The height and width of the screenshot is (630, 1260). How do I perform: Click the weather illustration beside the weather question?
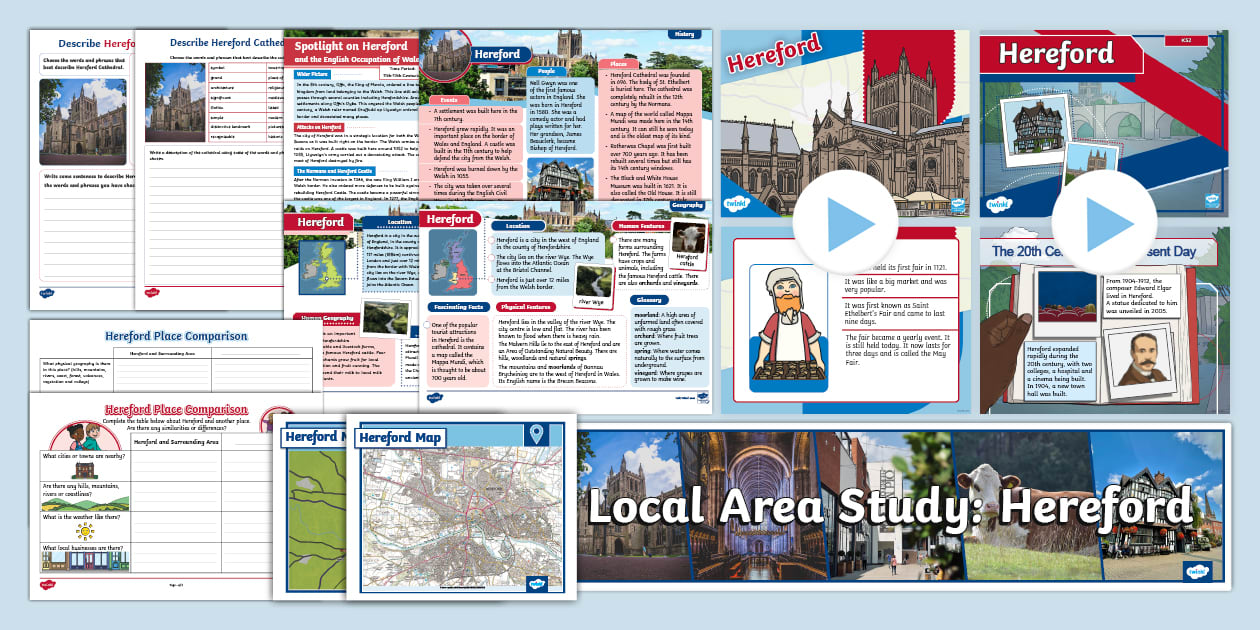point(83,529)
